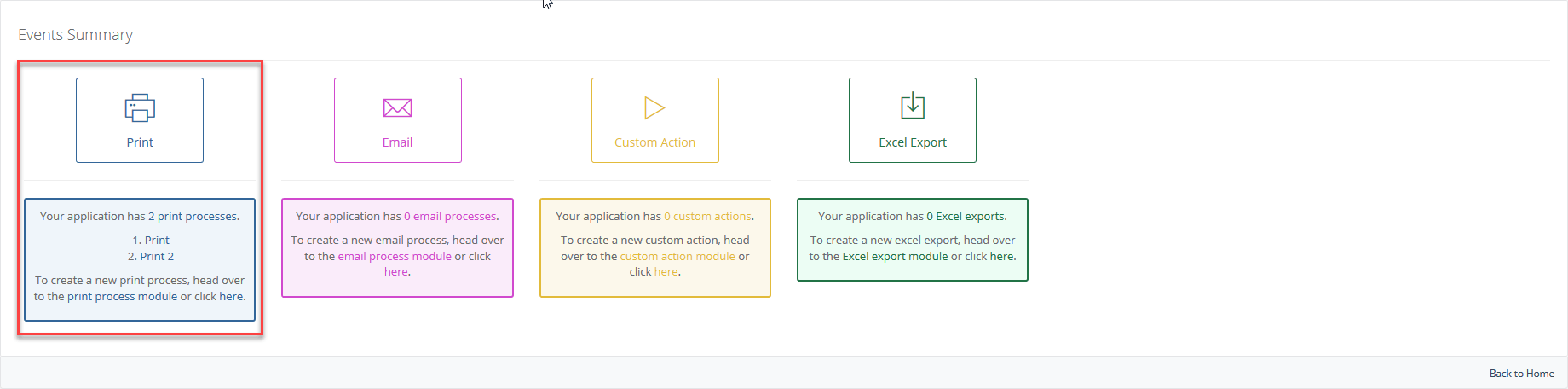Open the '0 email processes' link
Image resolution: width=1568 pixels, height=389 pixels.
coord(450,217)
